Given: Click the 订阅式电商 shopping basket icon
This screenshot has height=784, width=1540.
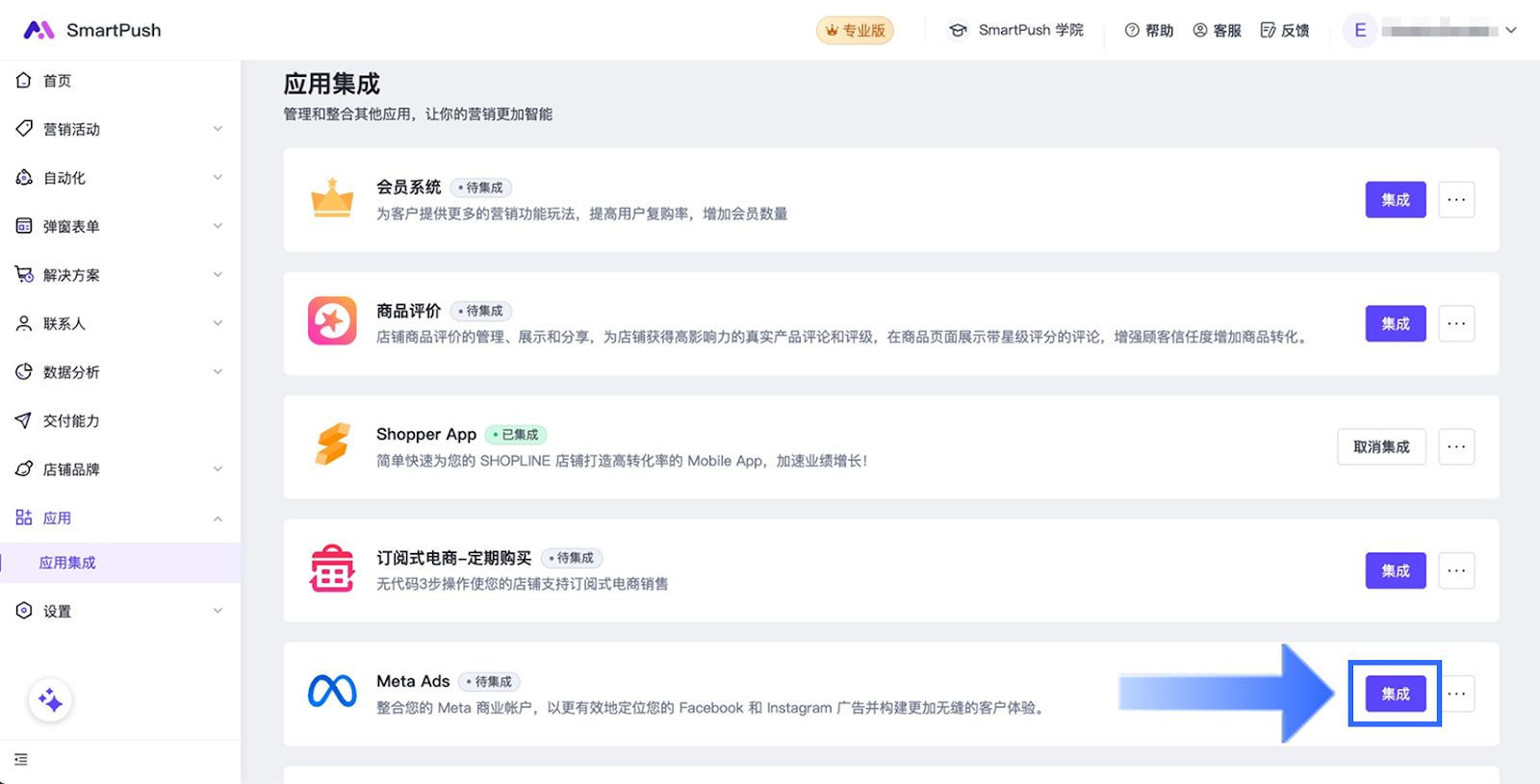Looking at the screenshot, I should [x=332, y=569].
